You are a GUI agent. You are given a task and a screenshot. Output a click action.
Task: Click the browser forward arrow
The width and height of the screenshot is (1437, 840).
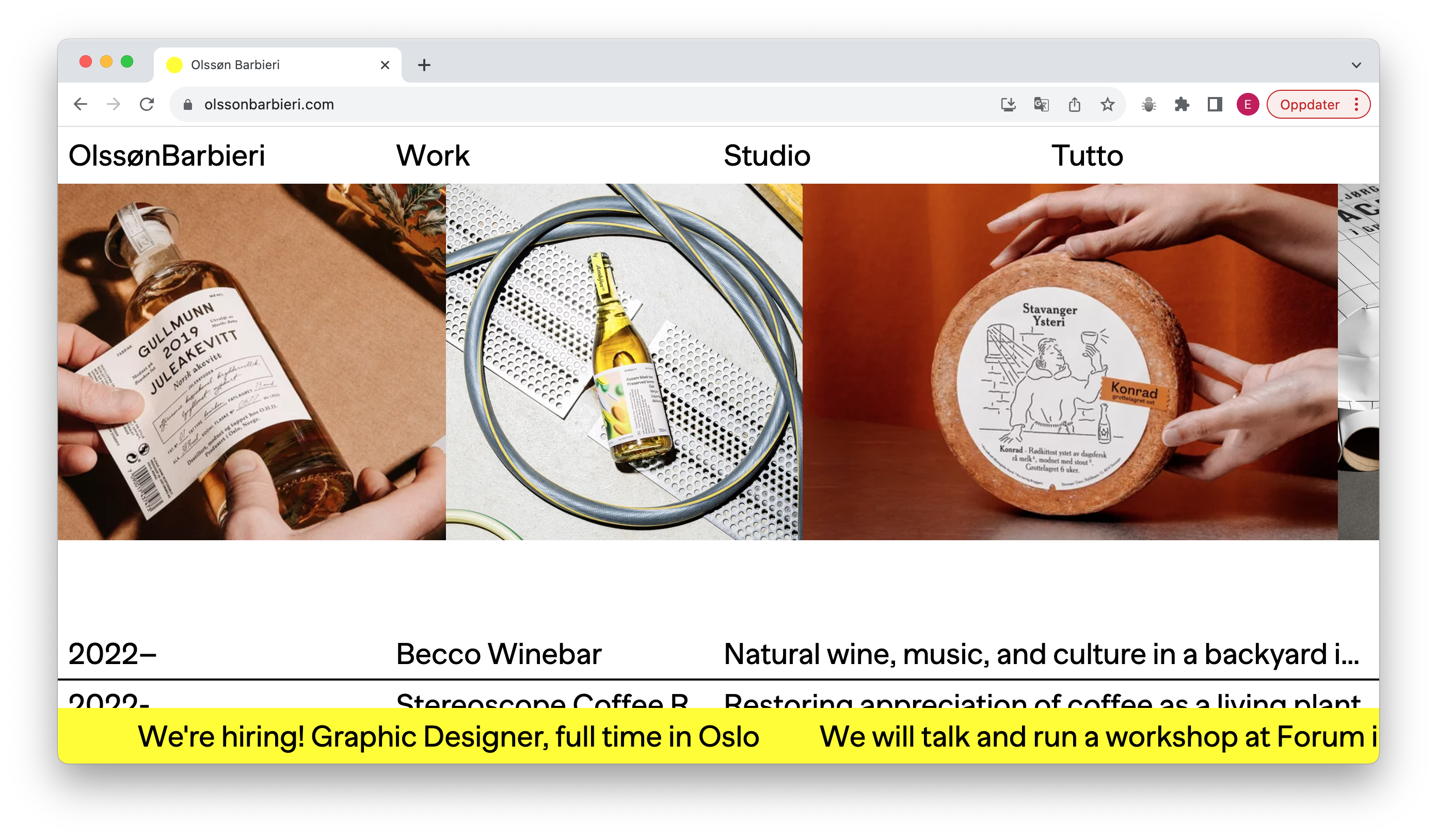[x=114, y=104]
